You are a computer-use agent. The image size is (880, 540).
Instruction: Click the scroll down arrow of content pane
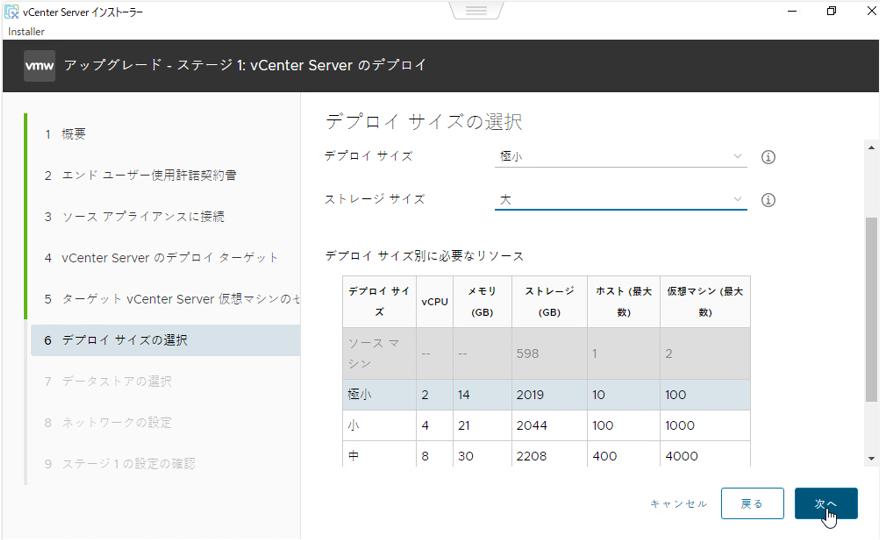tap(870, 457)
